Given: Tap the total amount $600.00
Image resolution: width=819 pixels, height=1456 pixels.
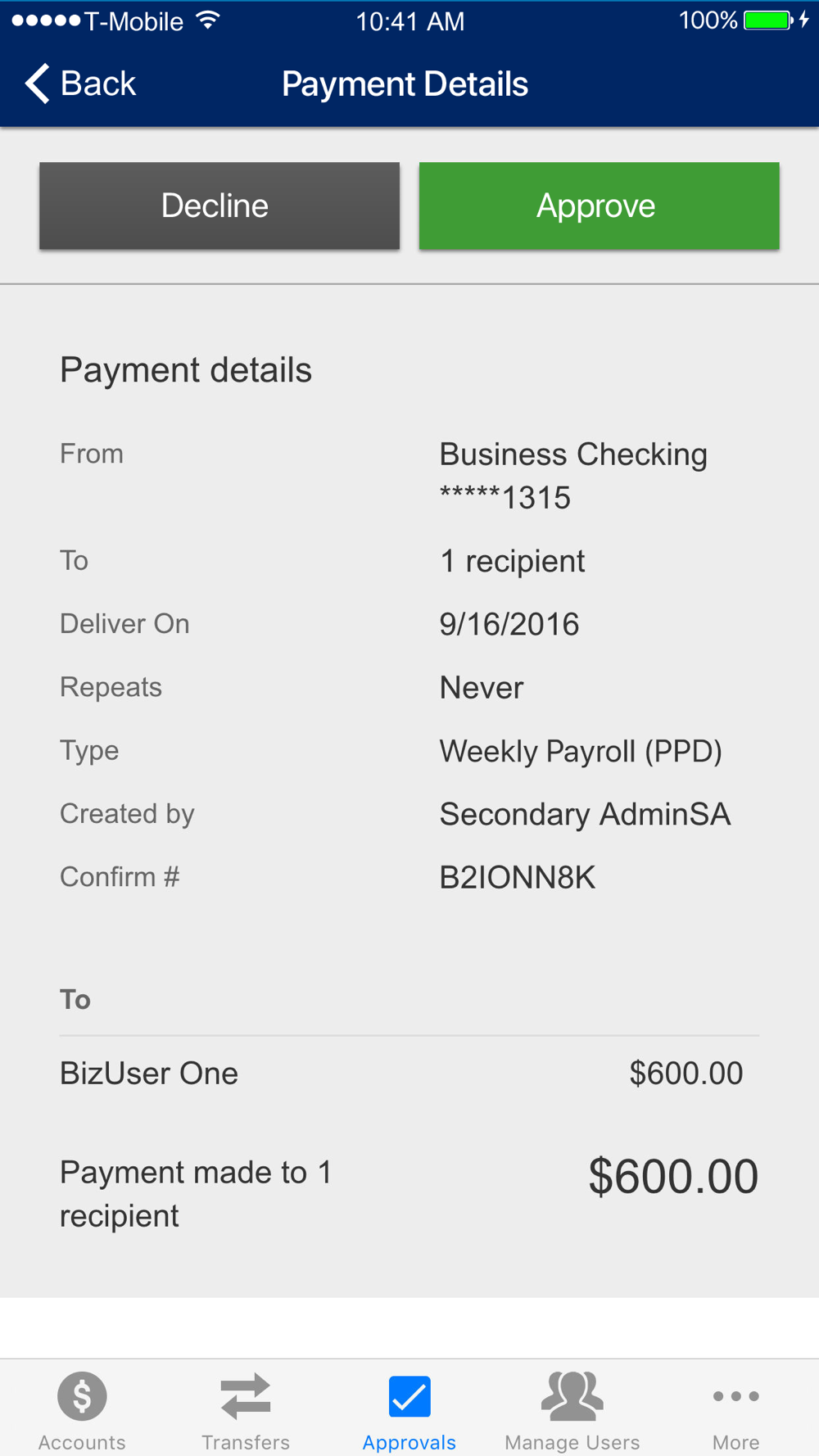Looking at the screenshot, I should 673,1177.
